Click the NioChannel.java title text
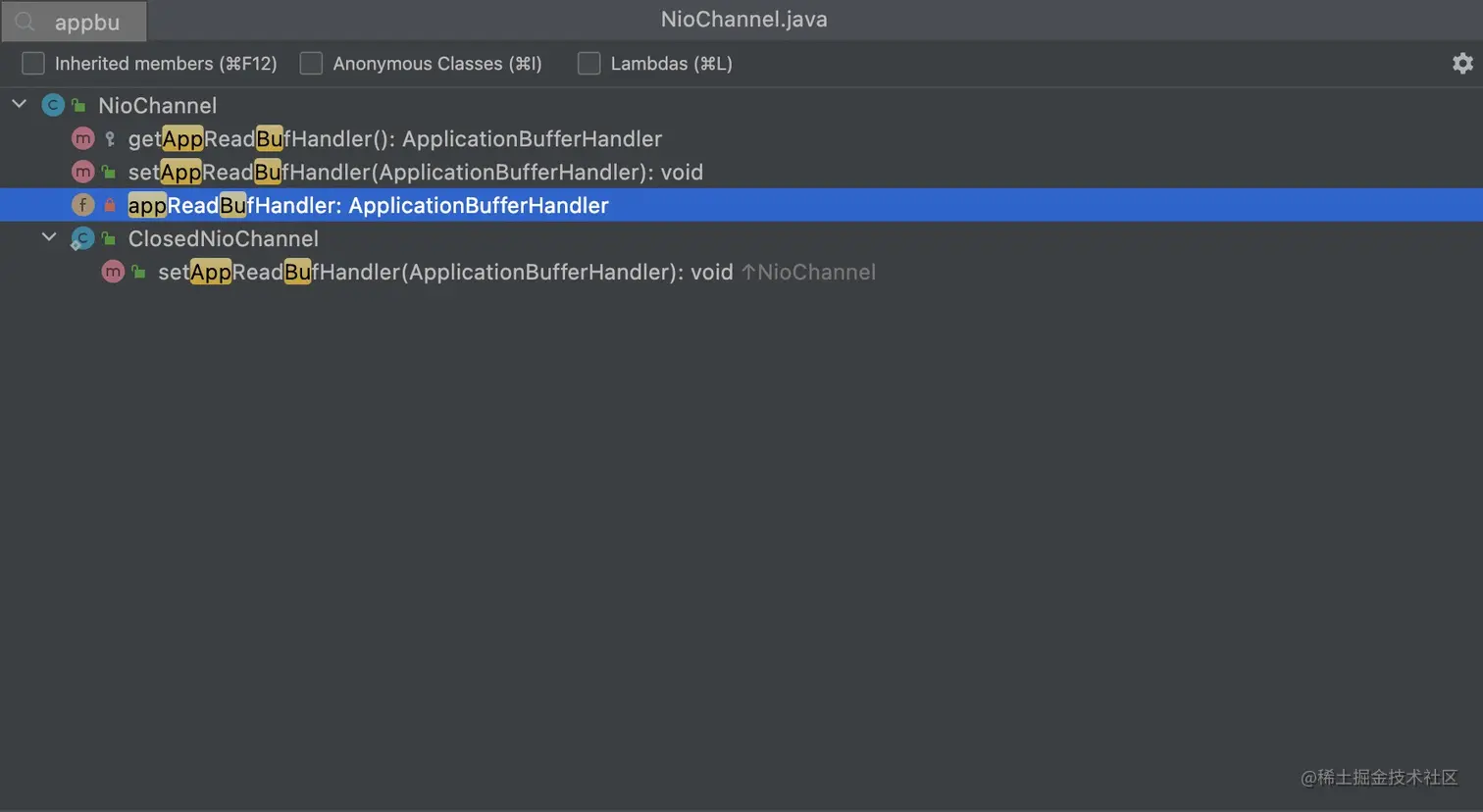Viewport: 1483px width, 812px height. coord(743,20)
